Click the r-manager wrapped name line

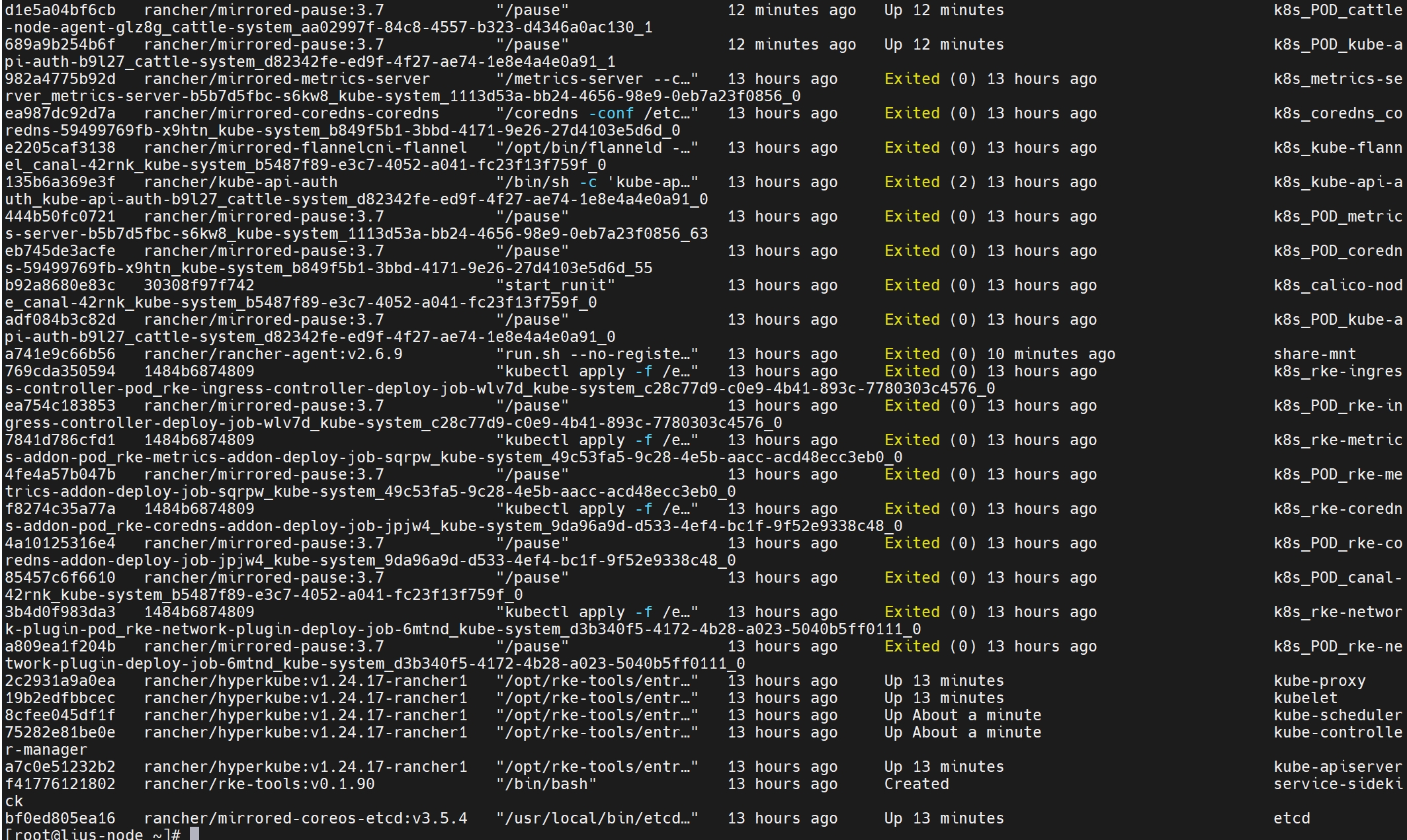coord(46,750)
